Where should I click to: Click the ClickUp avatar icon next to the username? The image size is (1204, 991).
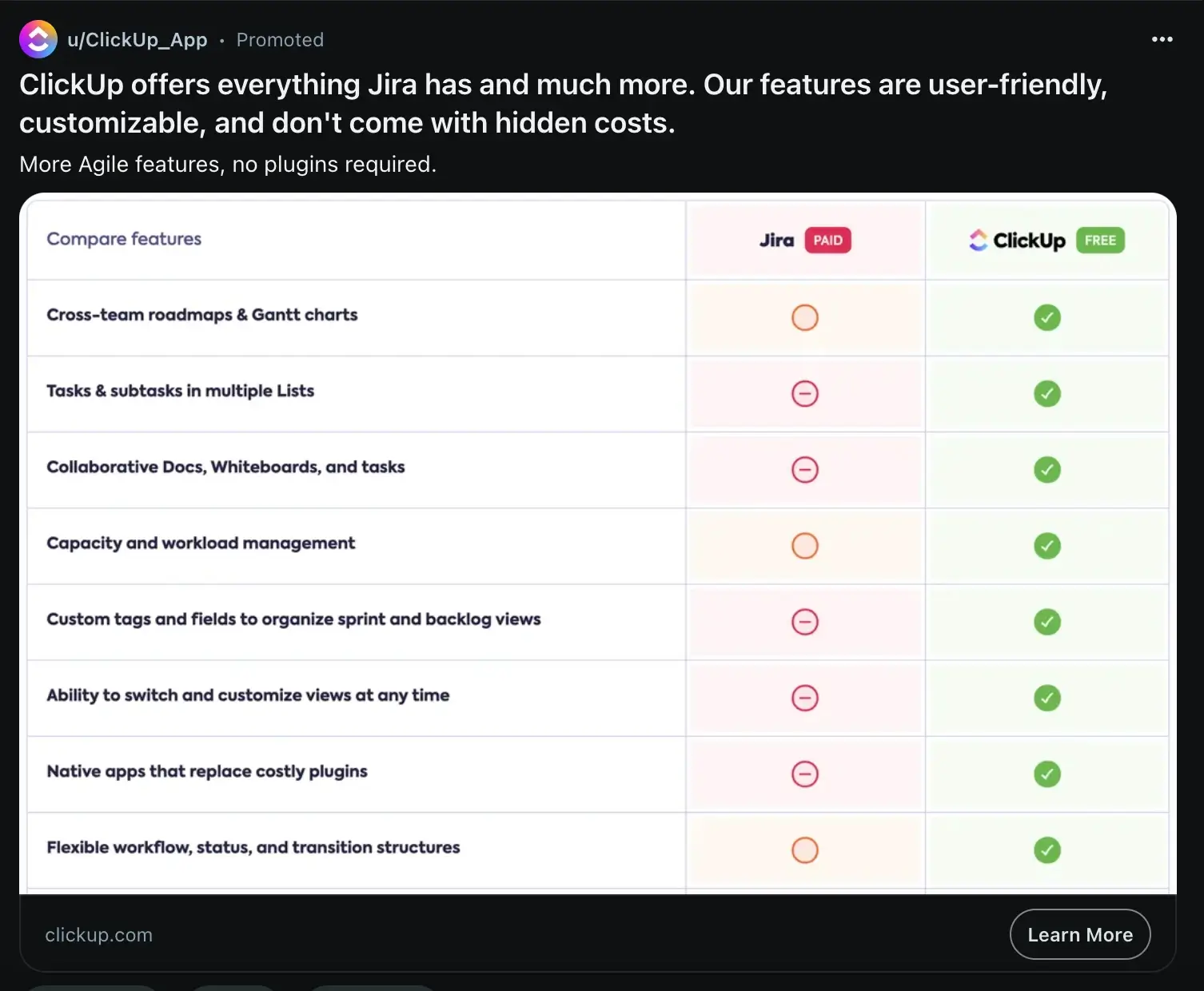click(38, 39)
